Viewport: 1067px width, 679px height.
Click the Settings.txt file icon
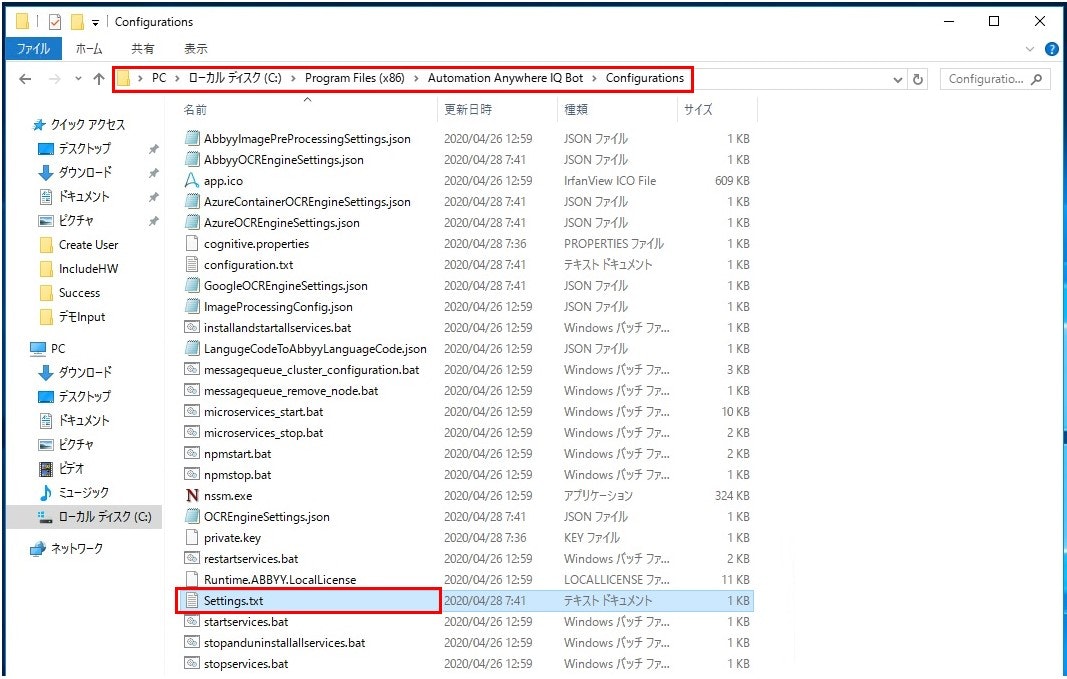[193, 601]
